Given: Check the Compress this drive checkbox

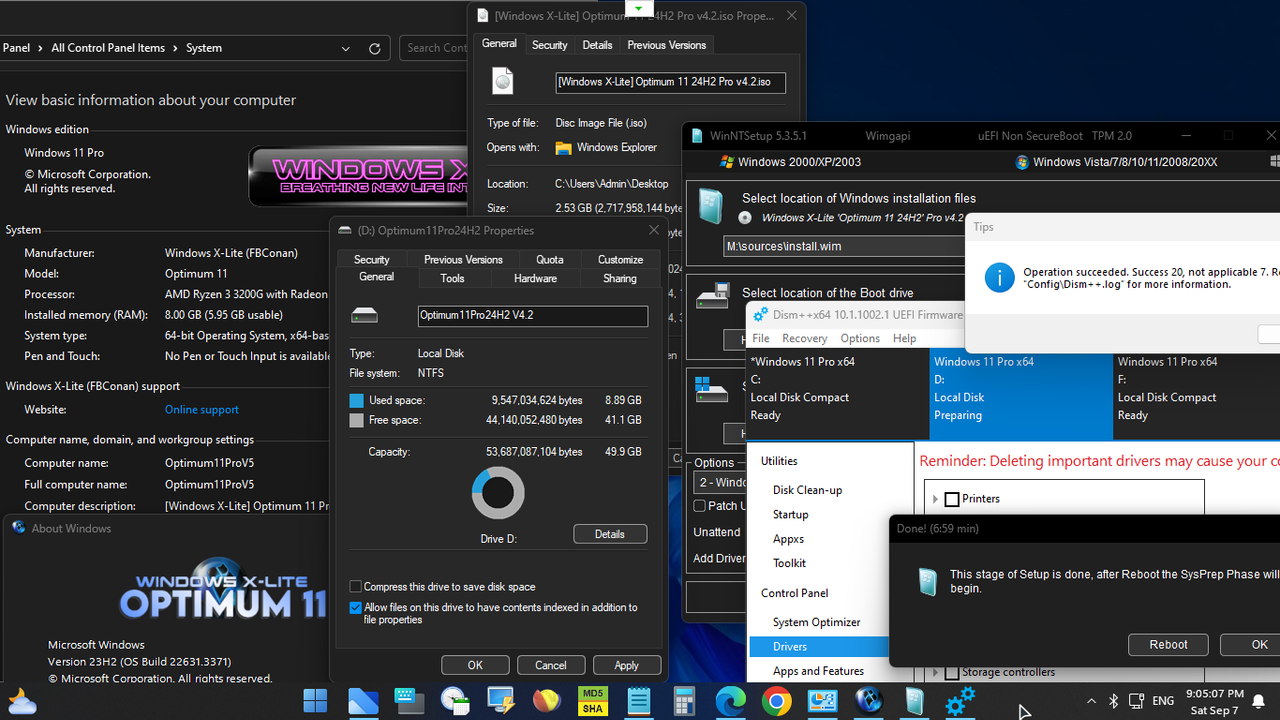Looking at the screenshot, I should (355, 587).
